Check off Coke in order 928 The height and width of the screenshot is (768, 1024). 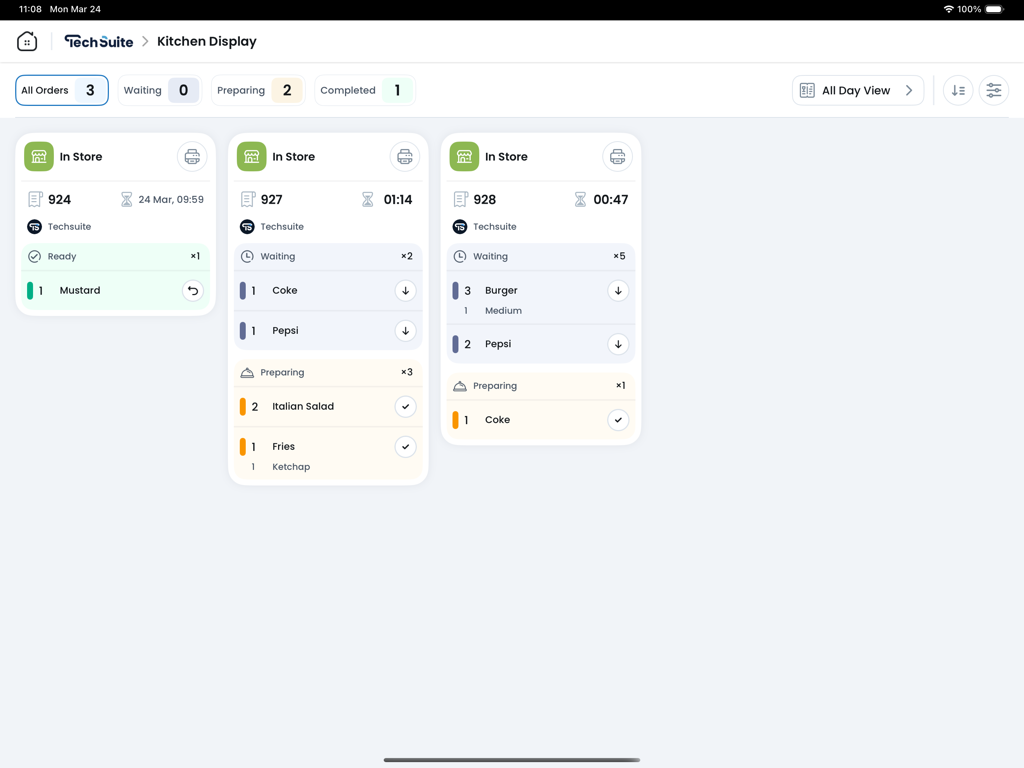(618, 420)
